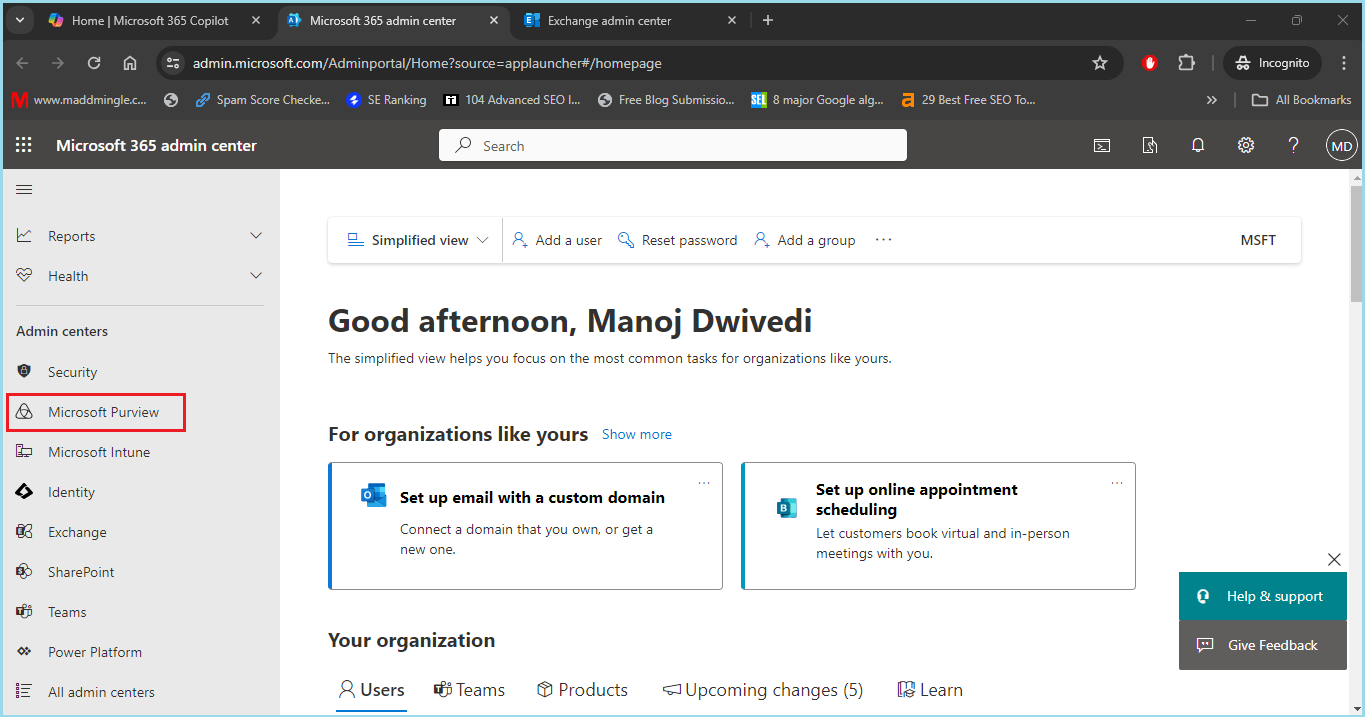Open All admin centers link

pyautogui.click(x=101, y=692)
